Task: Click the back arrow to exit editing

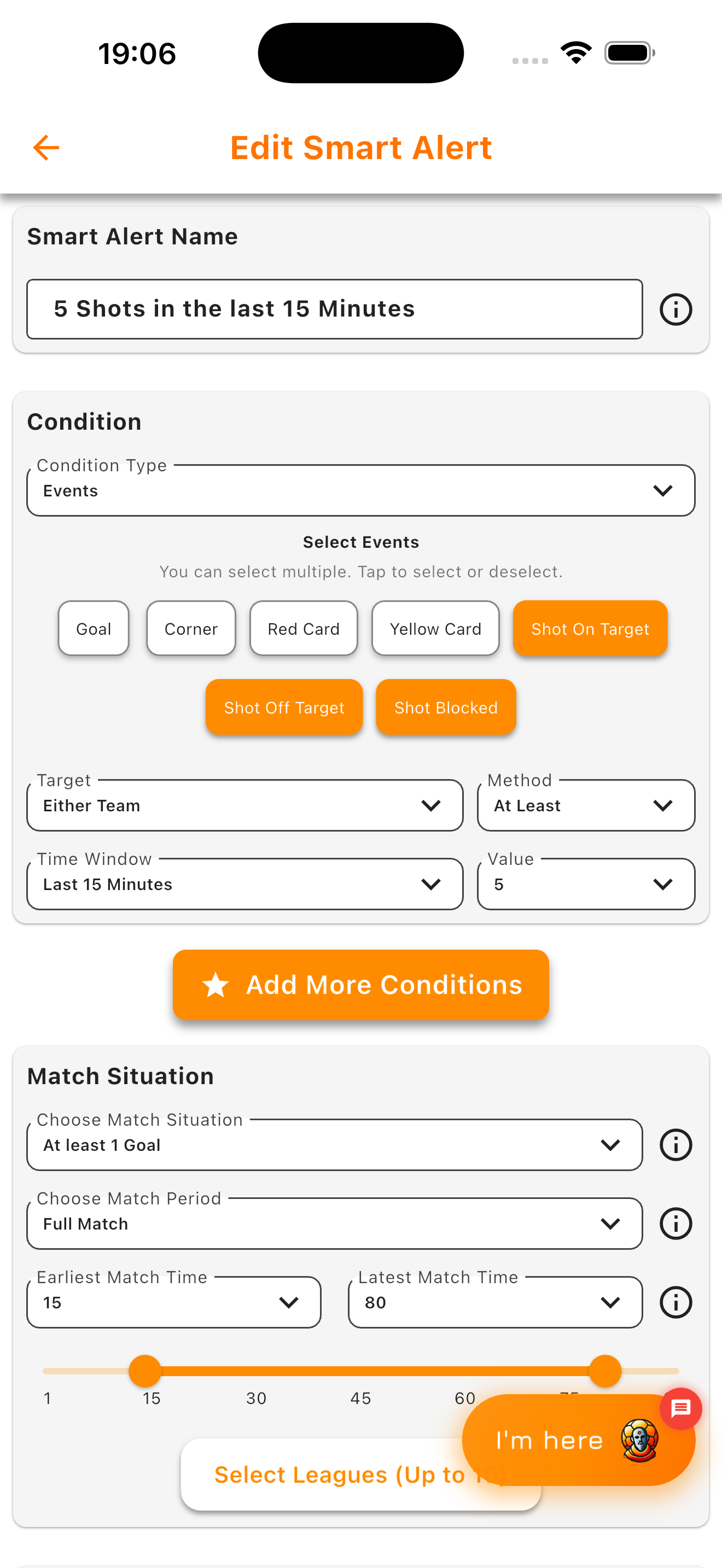Action: tap(45, 147)
